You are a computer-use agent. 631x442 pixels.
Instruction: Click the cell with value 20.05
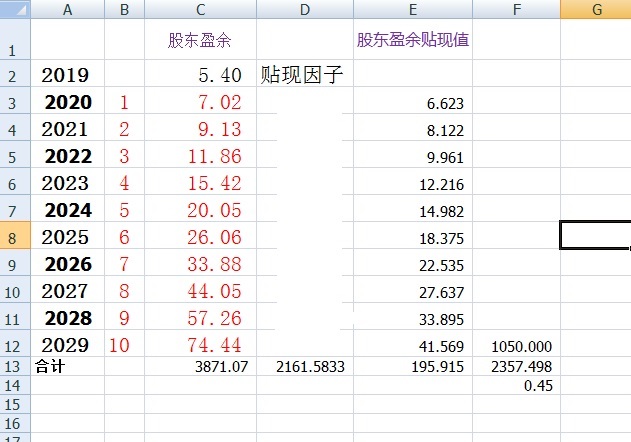200,208
